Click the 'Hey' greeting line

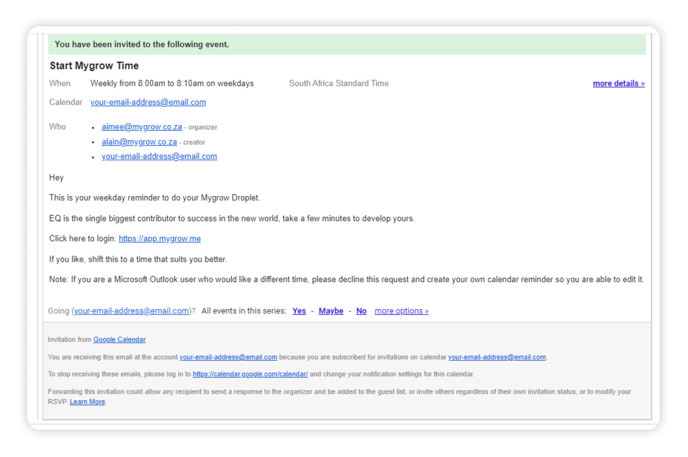tap(56, 178)
